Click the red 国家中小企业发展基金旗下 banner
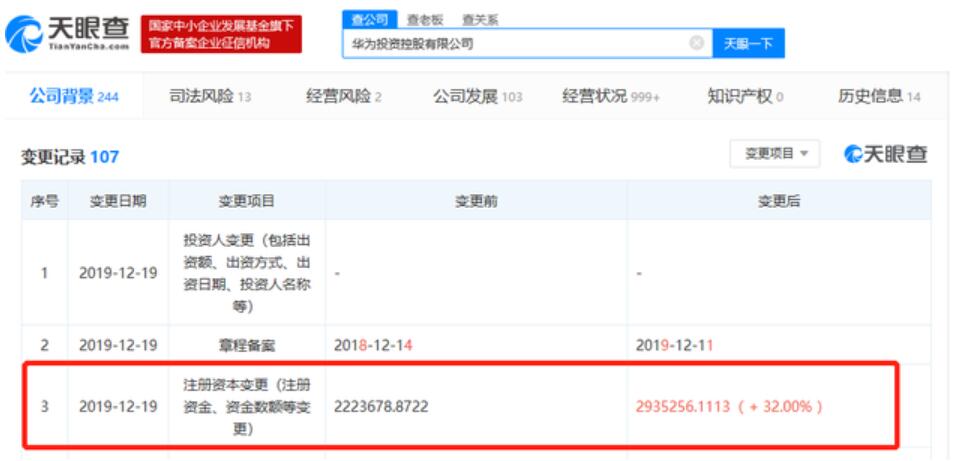The width and height of the screenshot is (962, 461). click(x=221, y=34)
